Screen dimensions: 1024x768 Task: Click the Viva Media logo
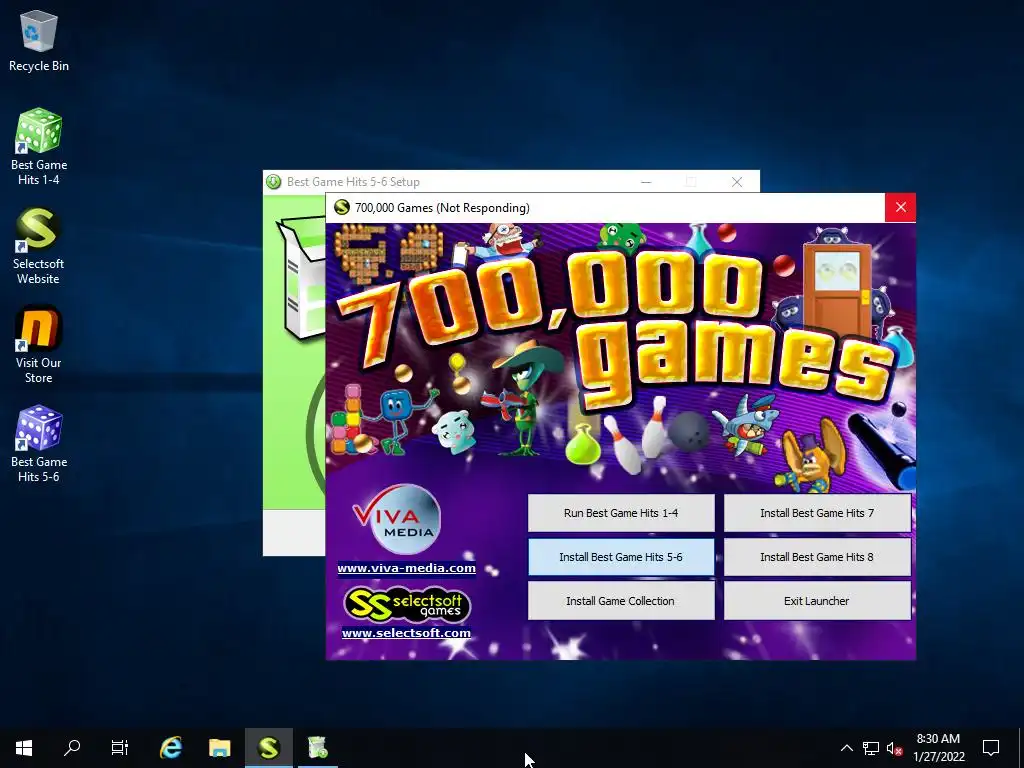[x=396, y=519]
